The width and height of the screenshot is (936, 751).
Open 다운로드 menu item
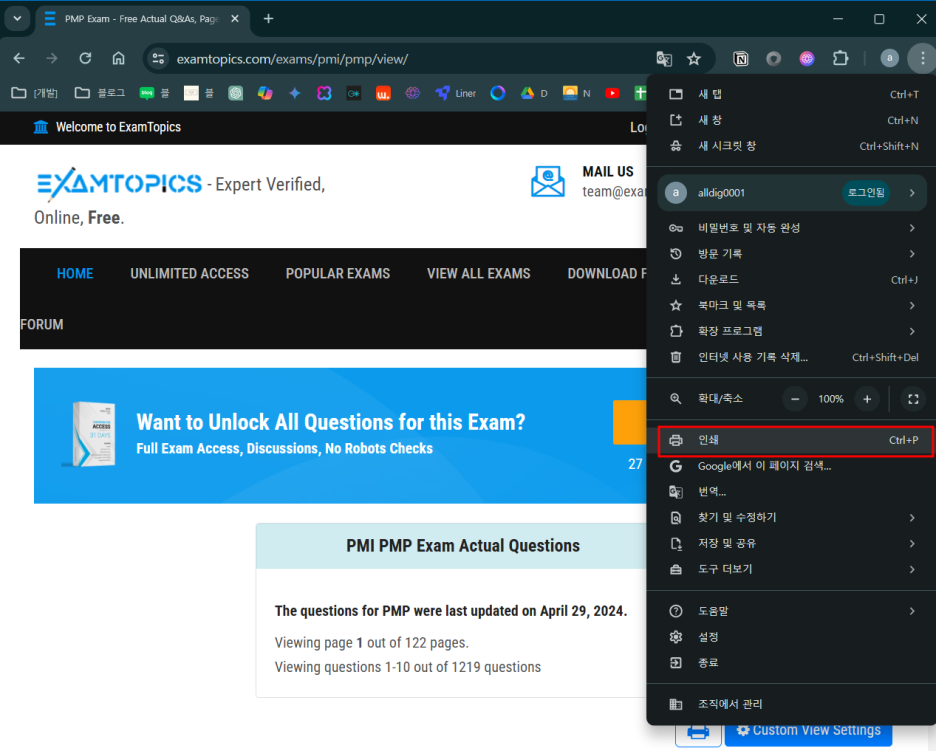(x=793, y=279)
